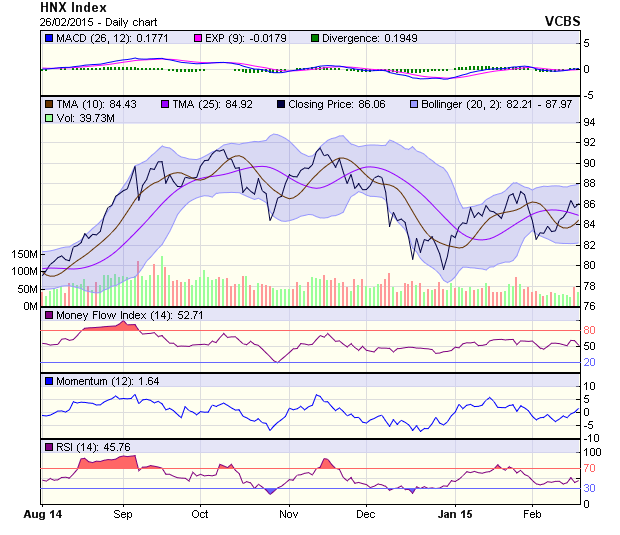Viewport: 620px width, 535px height.
Task: Select the Jan 15 time axis label
Action: point(455,514)
